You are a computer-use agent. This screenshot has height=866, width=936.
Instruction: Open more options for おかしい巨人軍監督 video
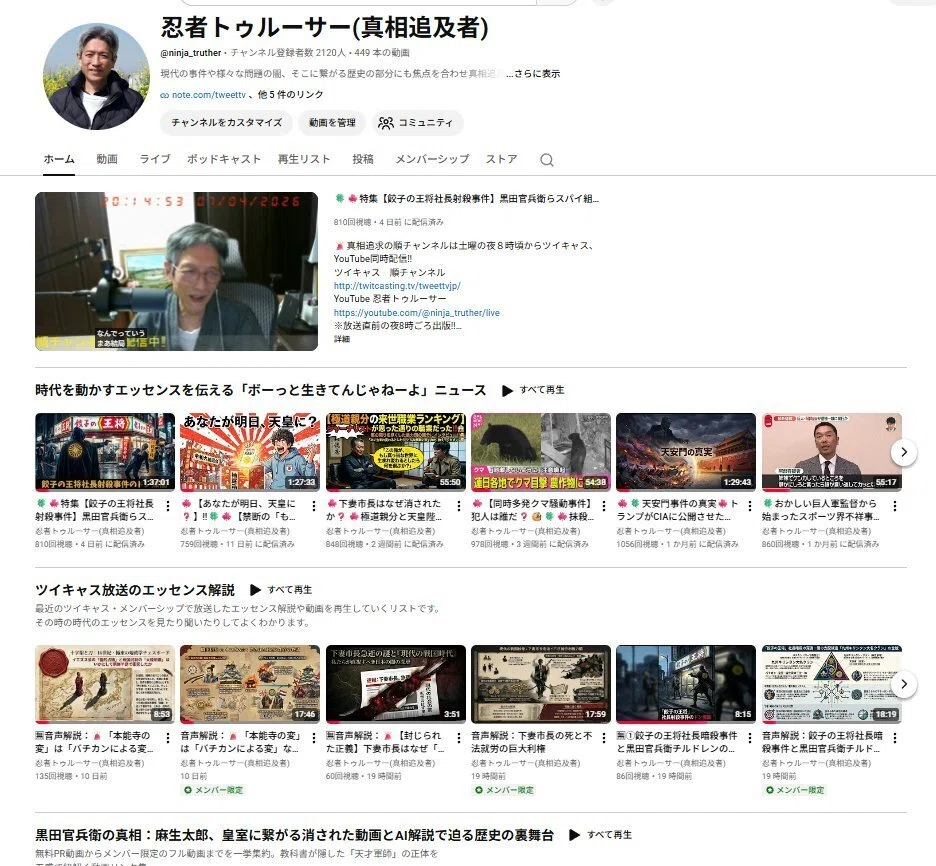tap(895, 506)
